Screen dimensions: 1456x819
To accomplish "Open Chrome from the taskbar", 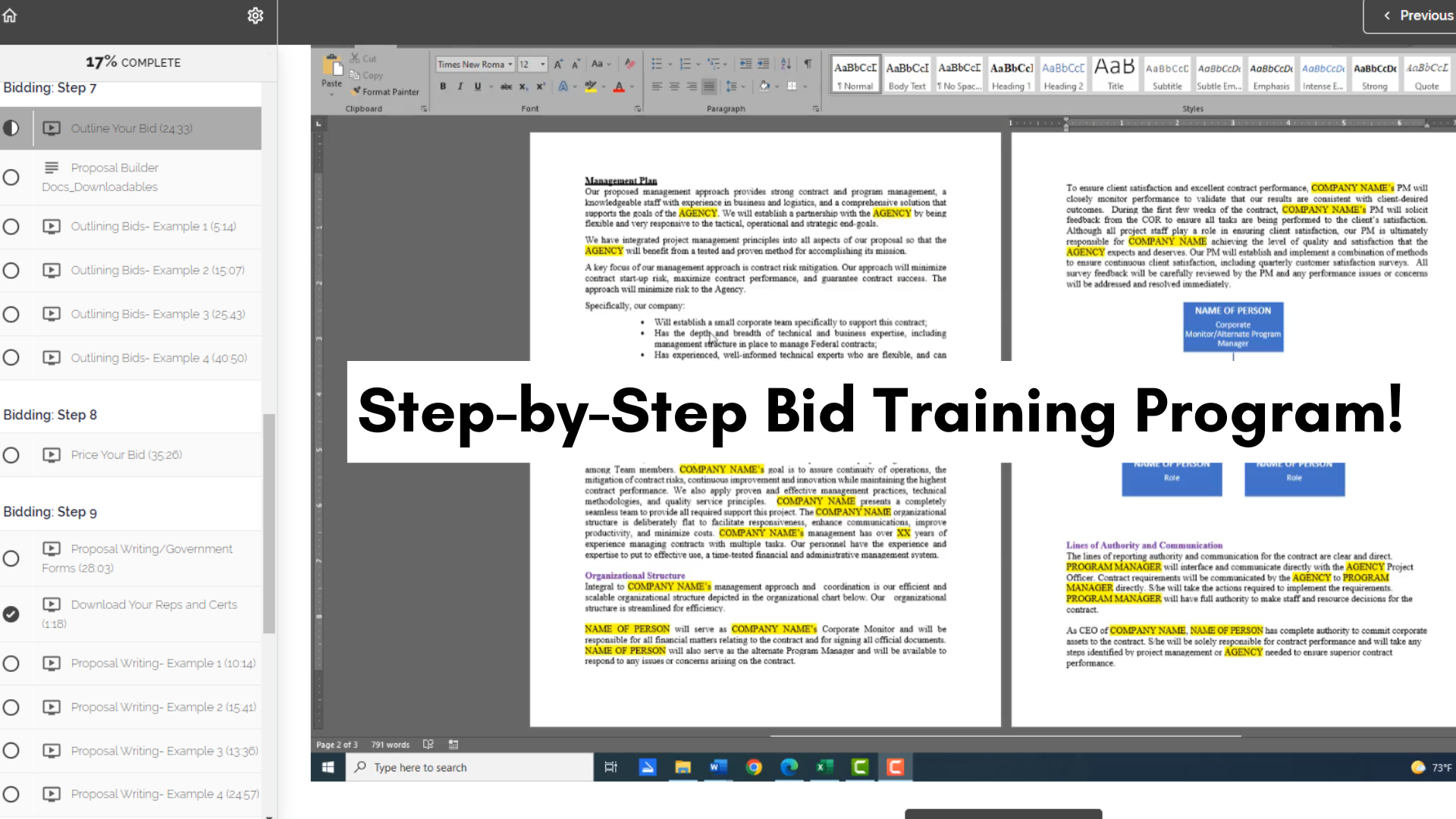I will click(753, 767).
